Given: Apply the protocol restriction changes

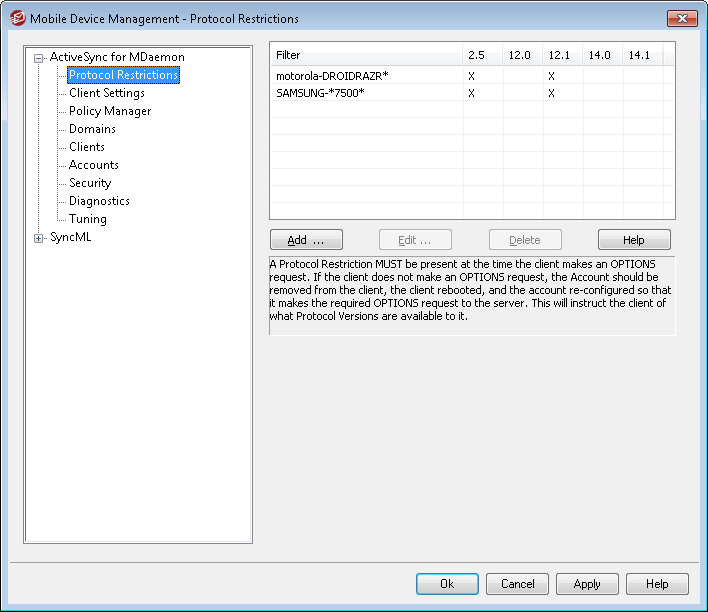Looking at the screenshot, I should 587,584.
